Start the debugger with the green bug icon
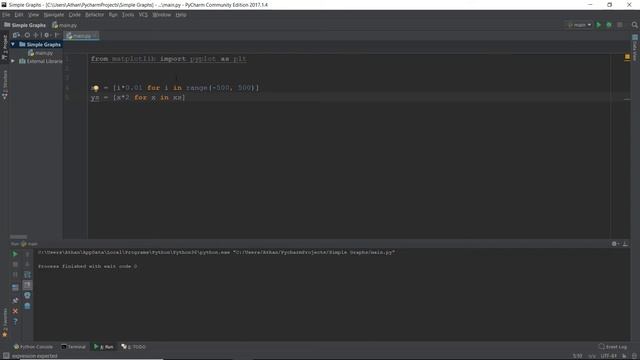Image resolution: width=640 pixels, height=360 pixels. 609,25
